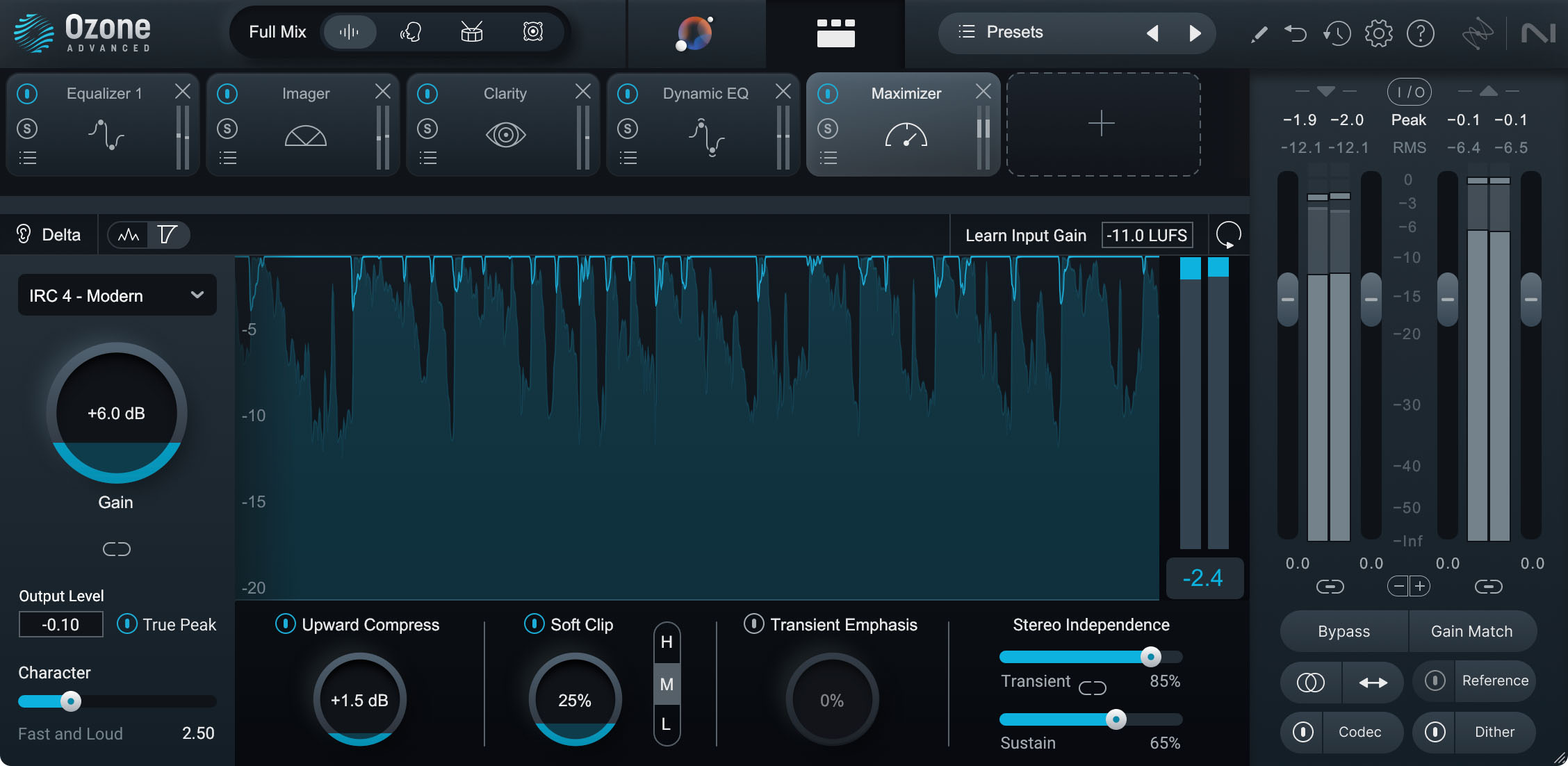Image resolution: width=1568 pixels, height=766 pixels.
Task: Advance to the next preset
Action: (1196, 33)
